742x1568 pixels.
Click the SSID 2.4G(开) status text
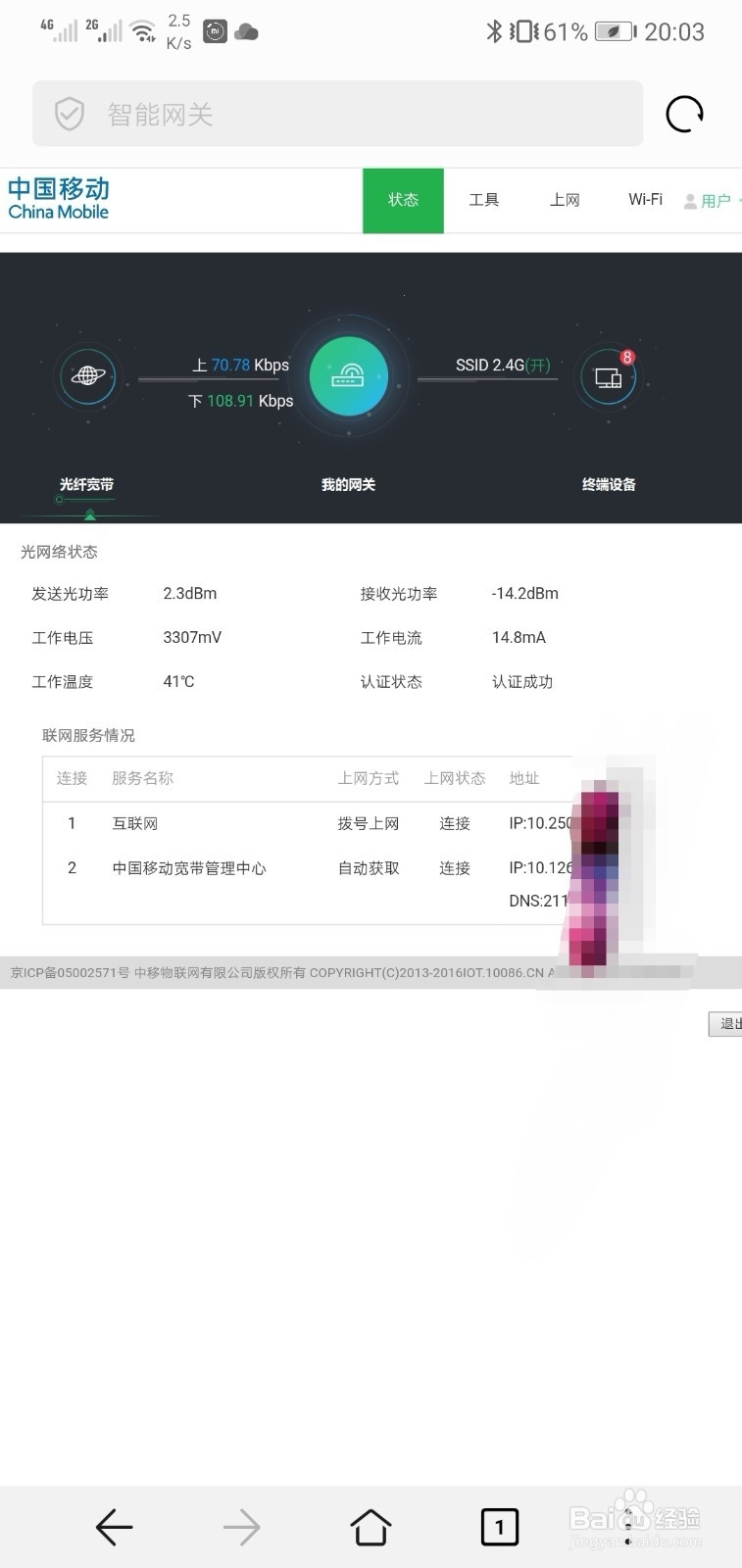(503, 366)
